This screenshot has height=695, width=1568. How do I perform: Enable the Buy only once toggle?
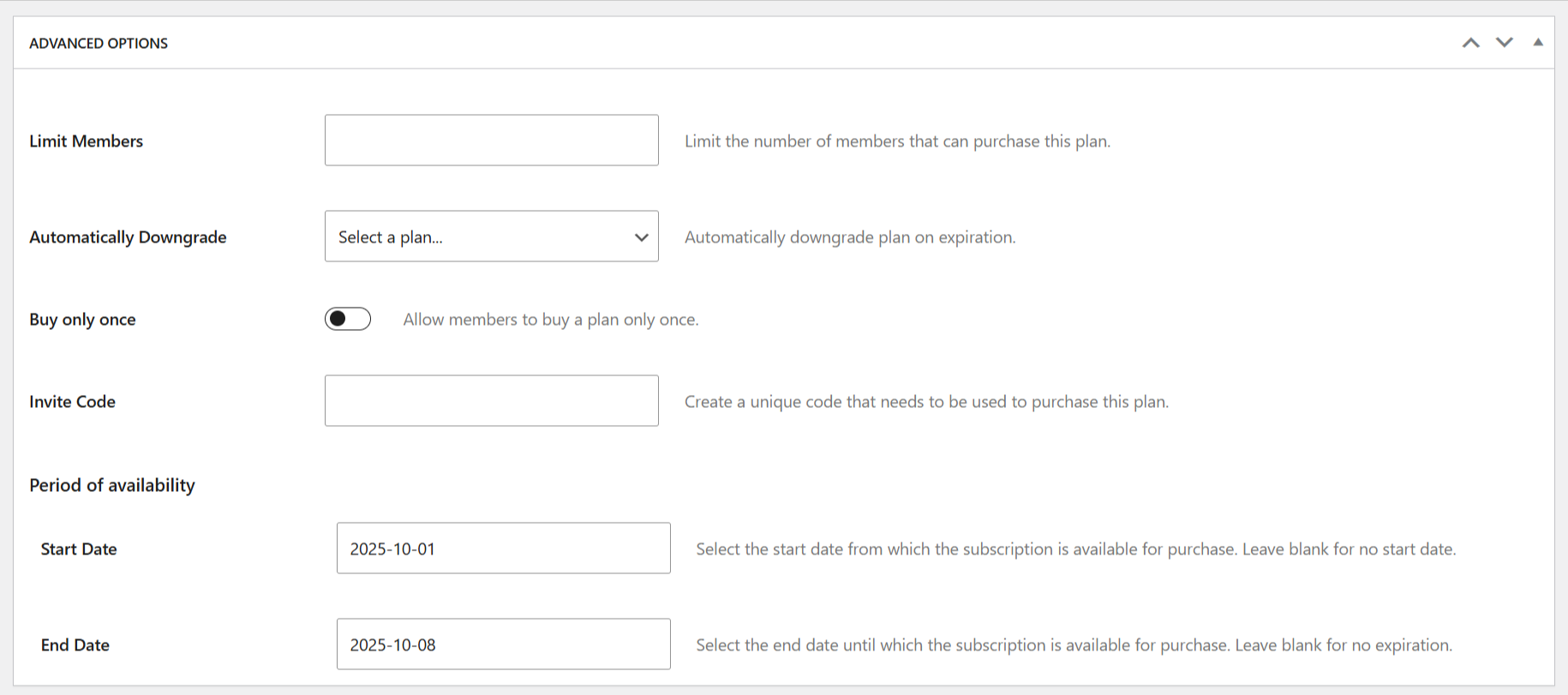click(348, 319)
